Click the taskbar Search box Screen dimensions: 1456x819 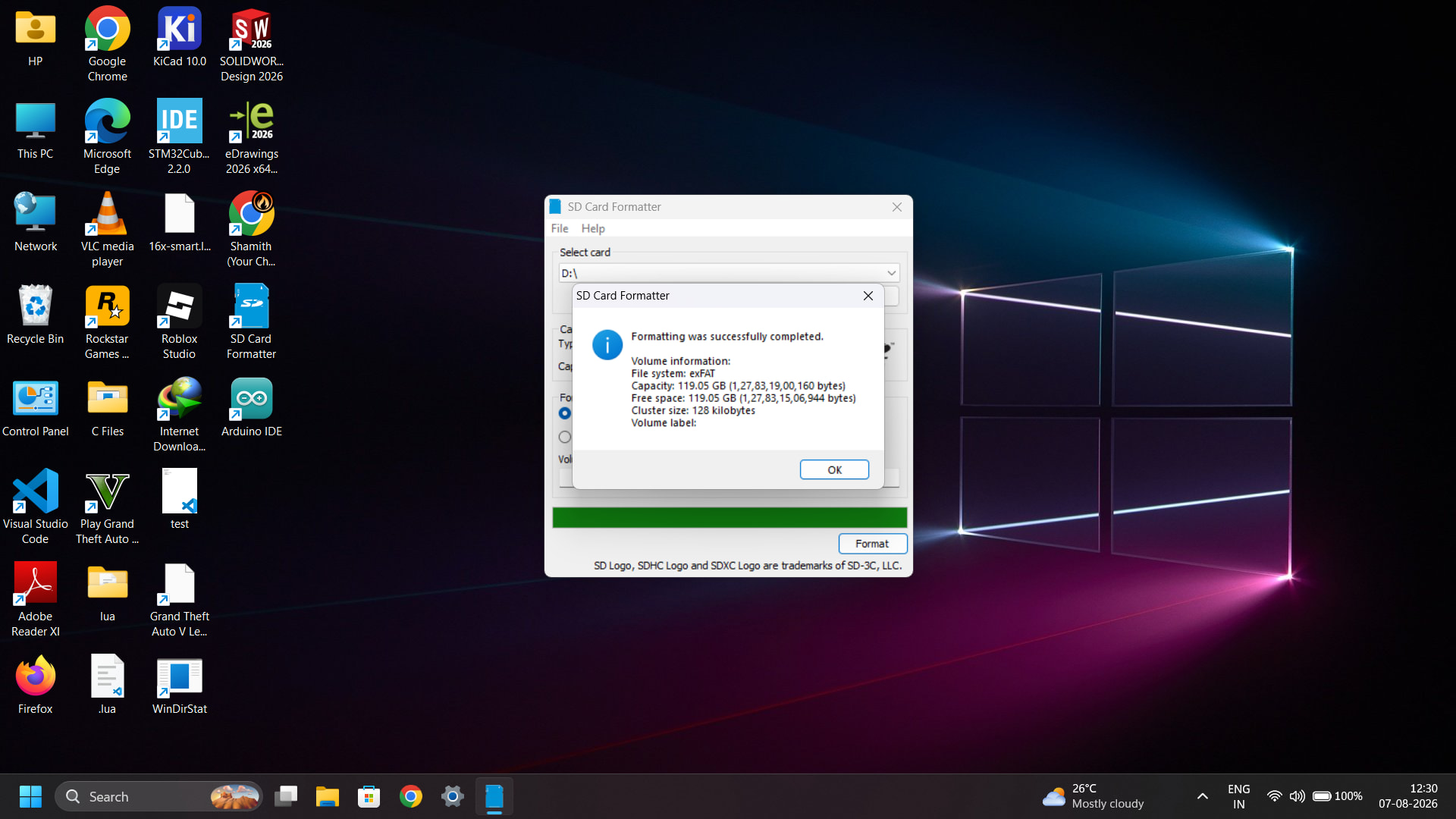(159, 797)
